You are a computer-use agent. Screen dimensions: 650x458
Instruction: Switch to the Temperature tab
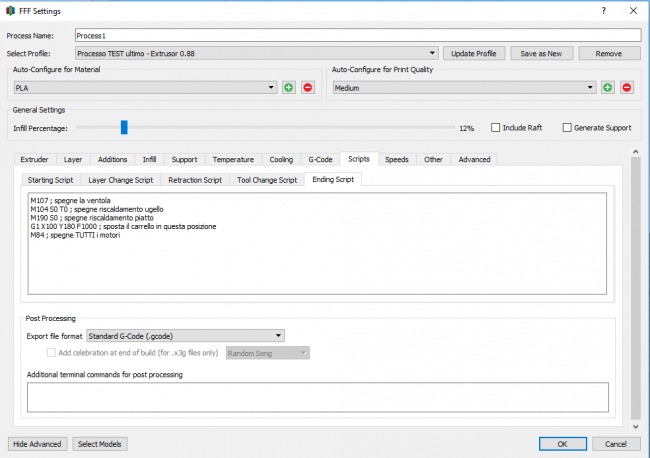click(x=233, y=159)
